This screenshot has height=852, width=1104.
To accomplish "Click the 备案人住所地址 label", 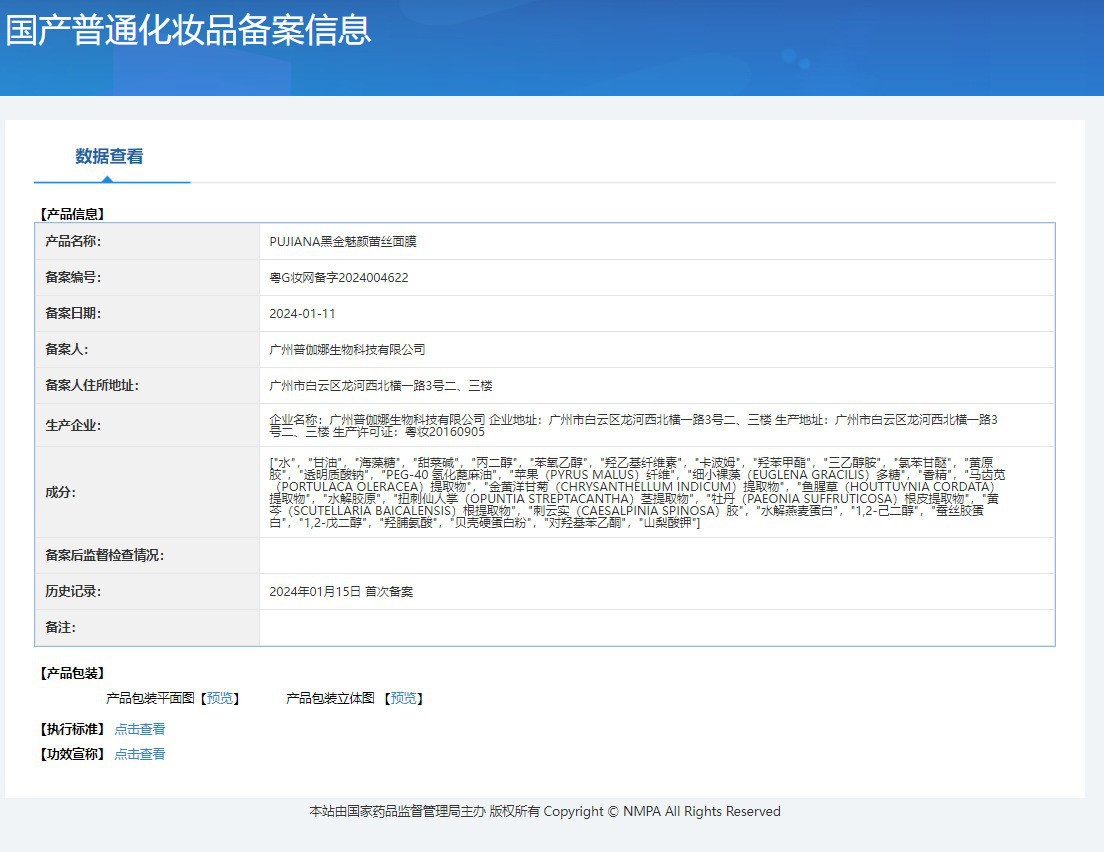I will pos(92,385).
